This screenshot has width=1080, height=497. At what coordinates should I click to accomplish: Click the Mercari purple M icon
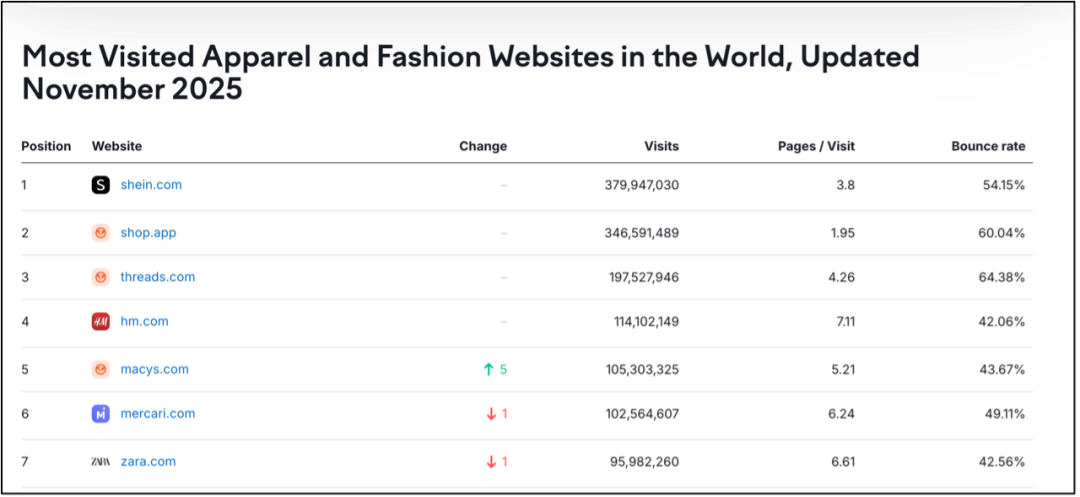pyautogui.click(x=100, y=413)
